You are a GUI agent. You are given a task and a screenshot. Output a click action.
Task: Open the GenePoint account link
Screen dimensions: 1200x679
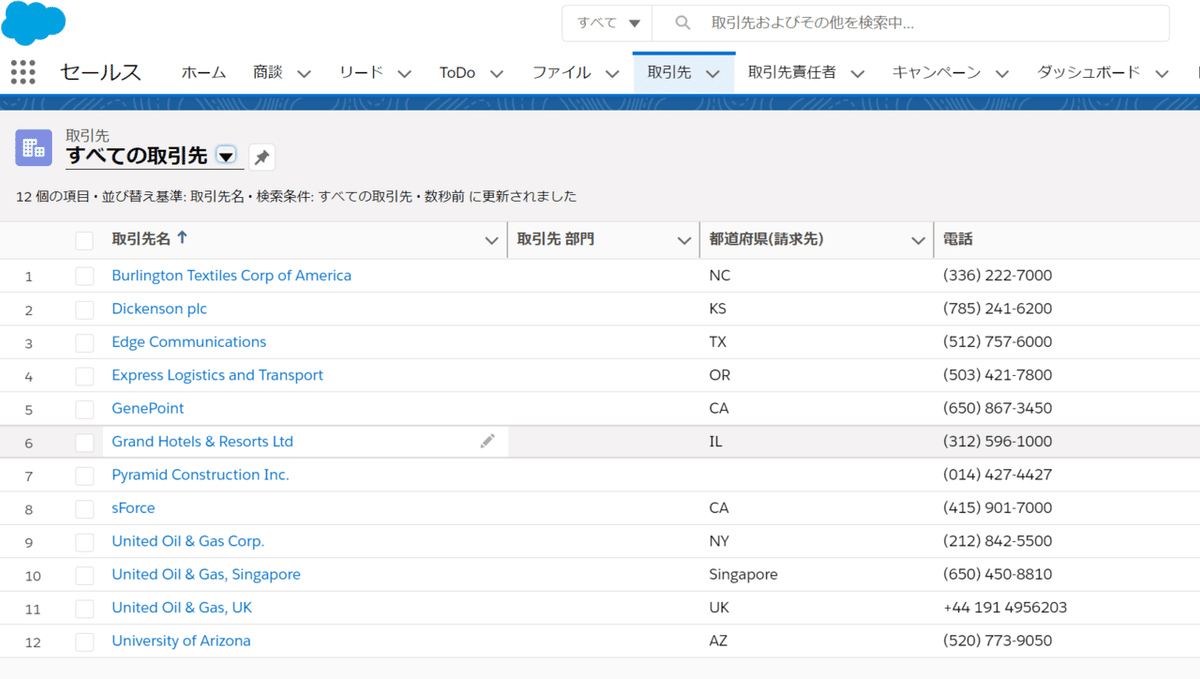click(148, 408)
